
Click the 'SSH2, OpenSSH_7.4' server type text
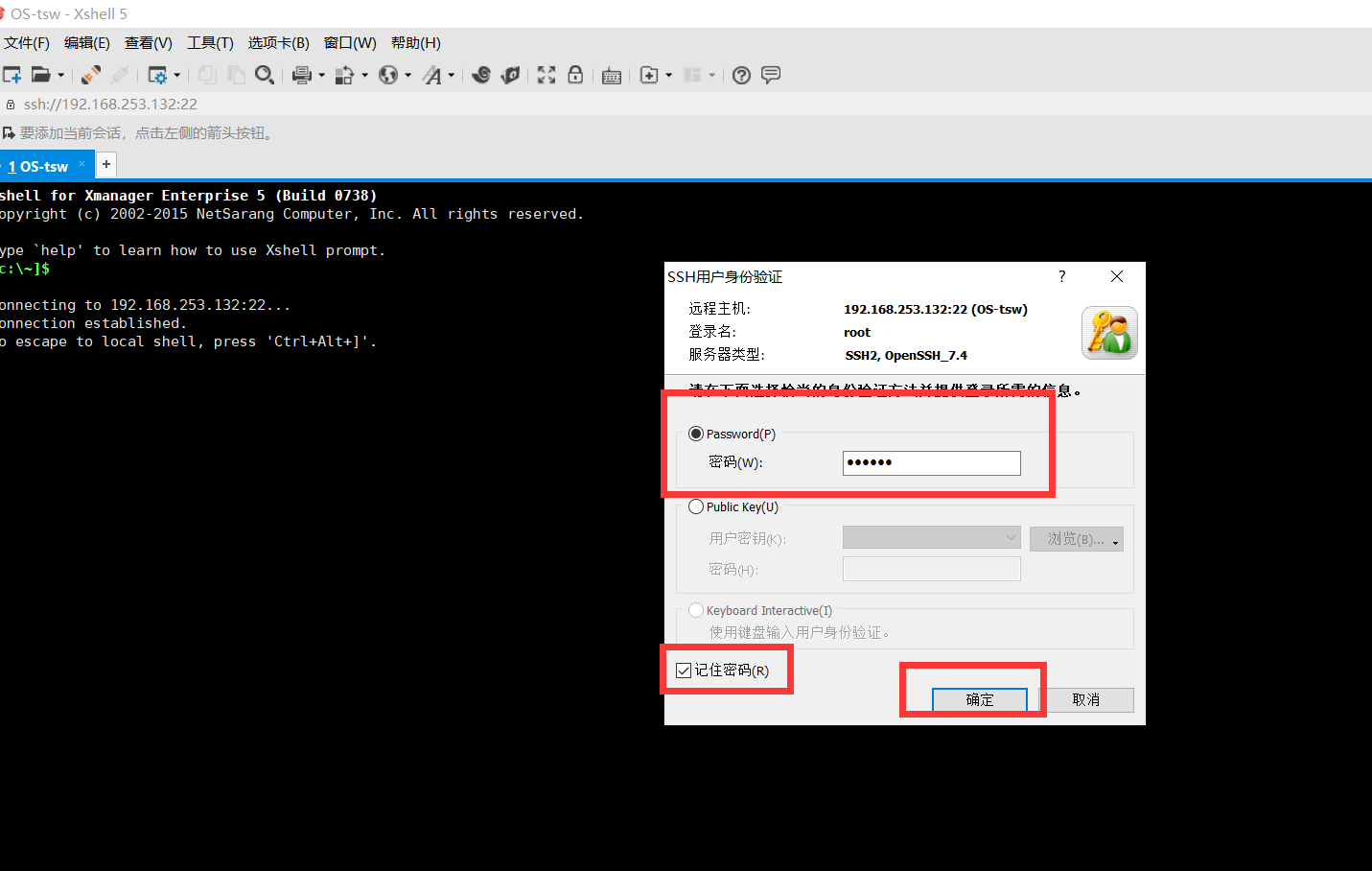906,355
